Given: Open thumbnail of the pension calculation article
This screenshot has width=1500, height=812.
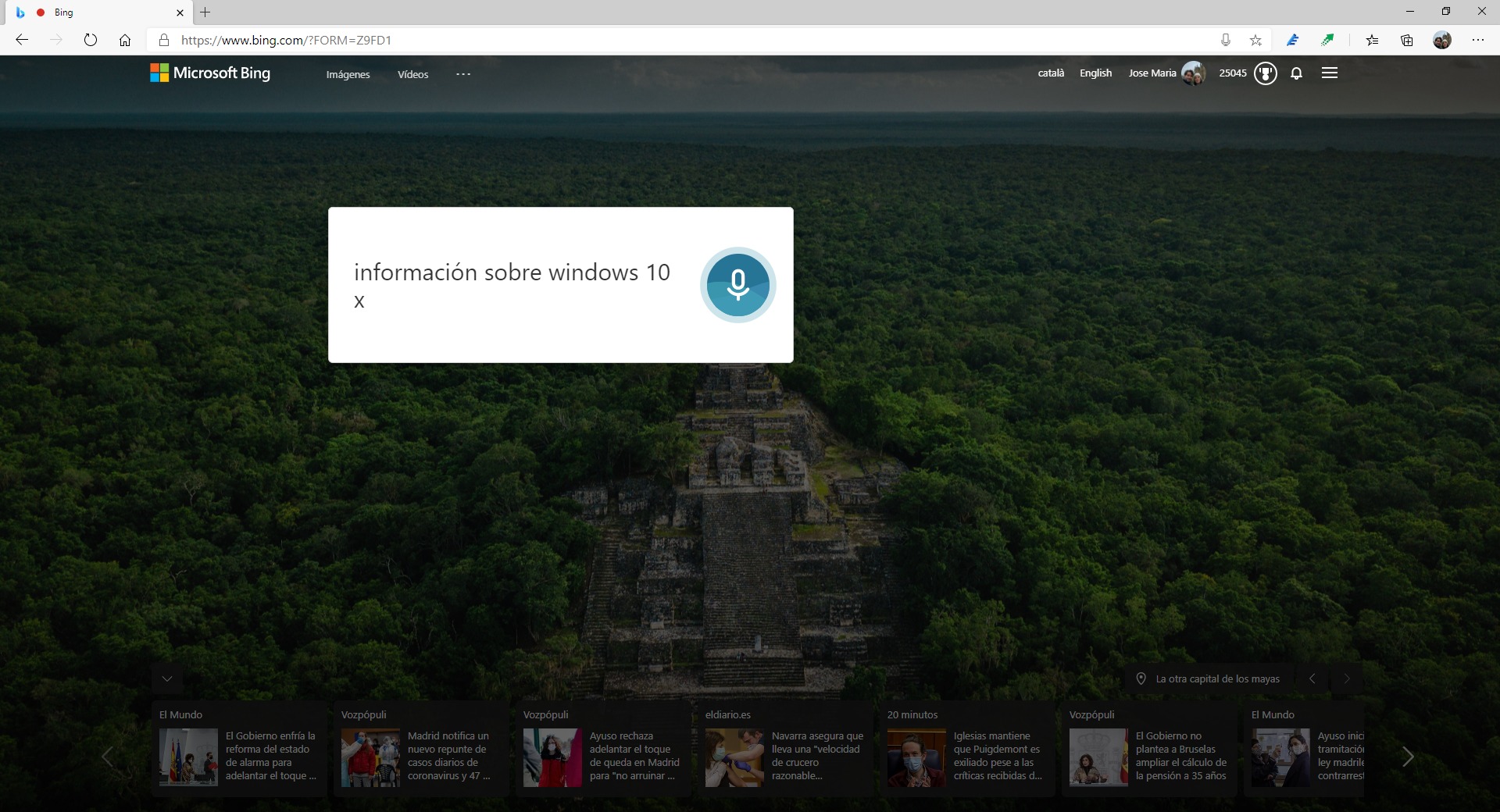Looking at the screenshot, I should coord(1098,757).
